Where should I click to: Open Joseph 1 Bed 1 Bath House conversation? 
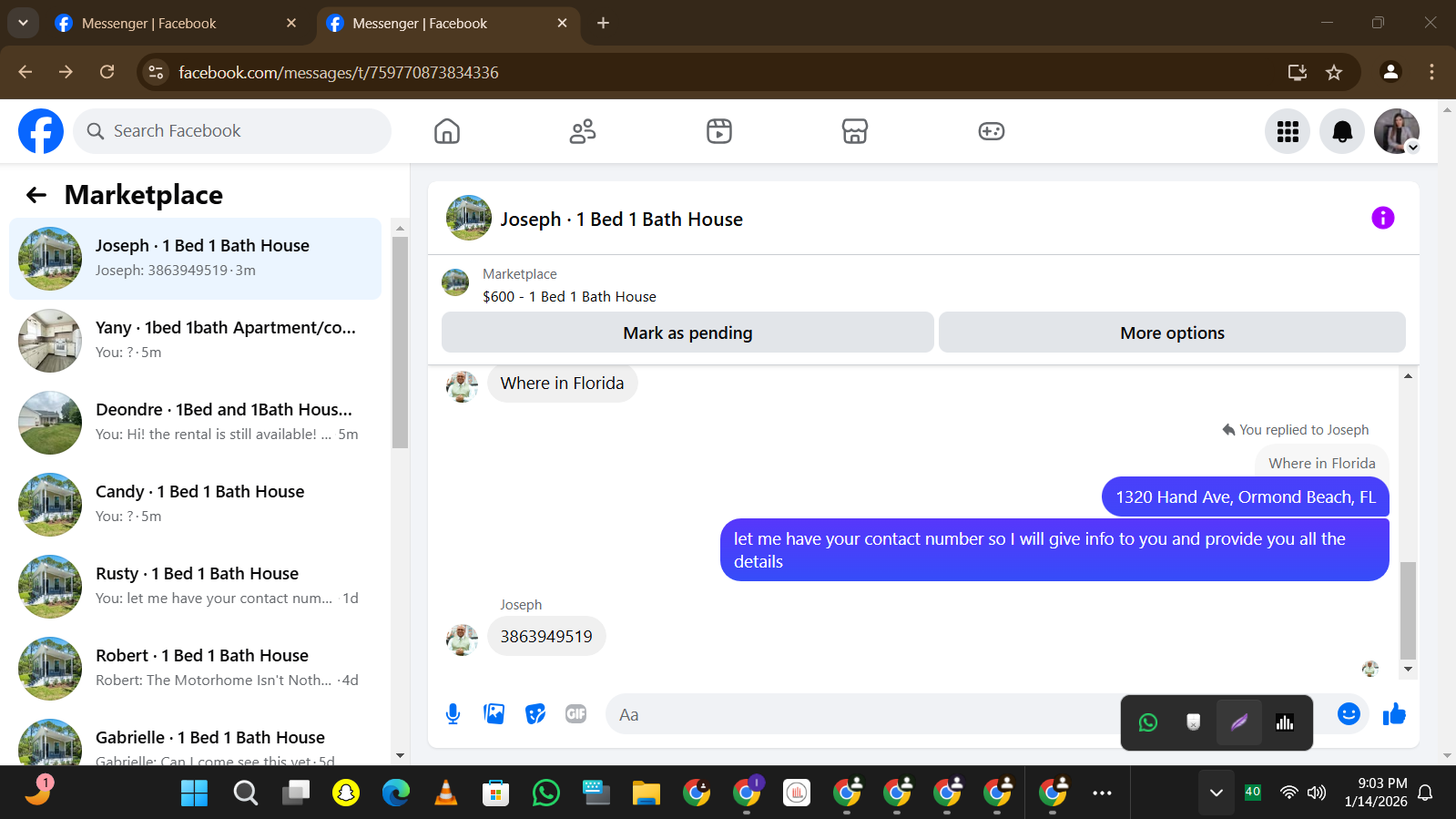[196, 259]
